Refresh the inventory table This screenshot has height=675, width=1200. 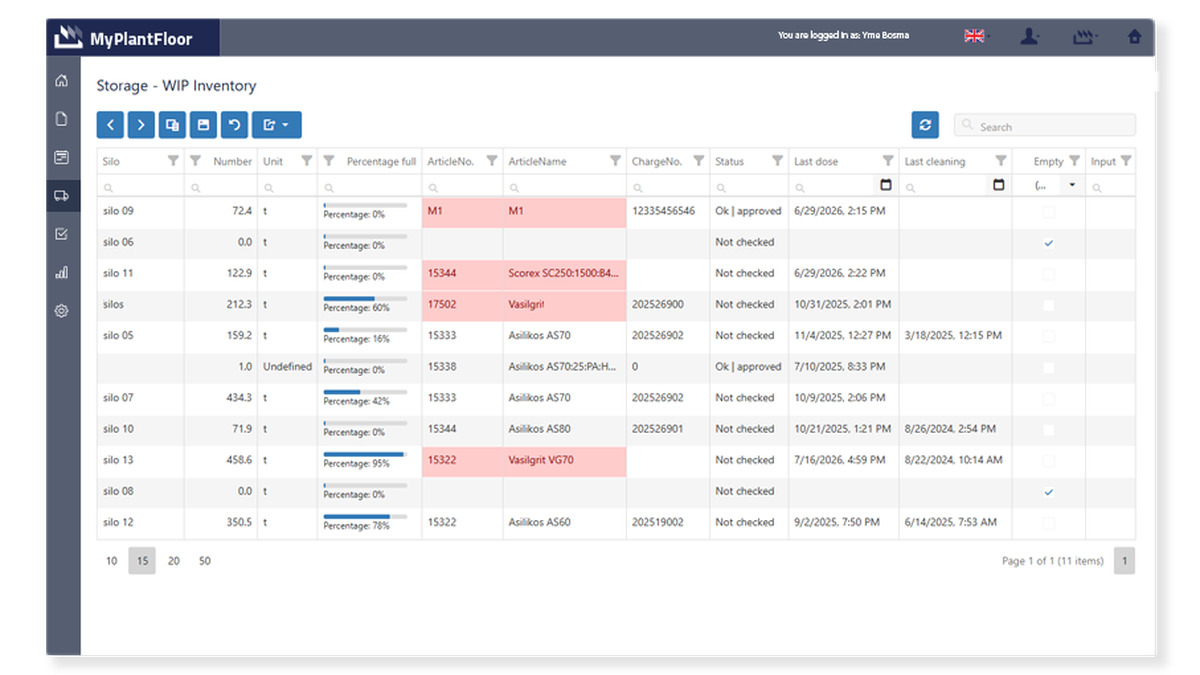pyautogui.click(x=925, y=125)
